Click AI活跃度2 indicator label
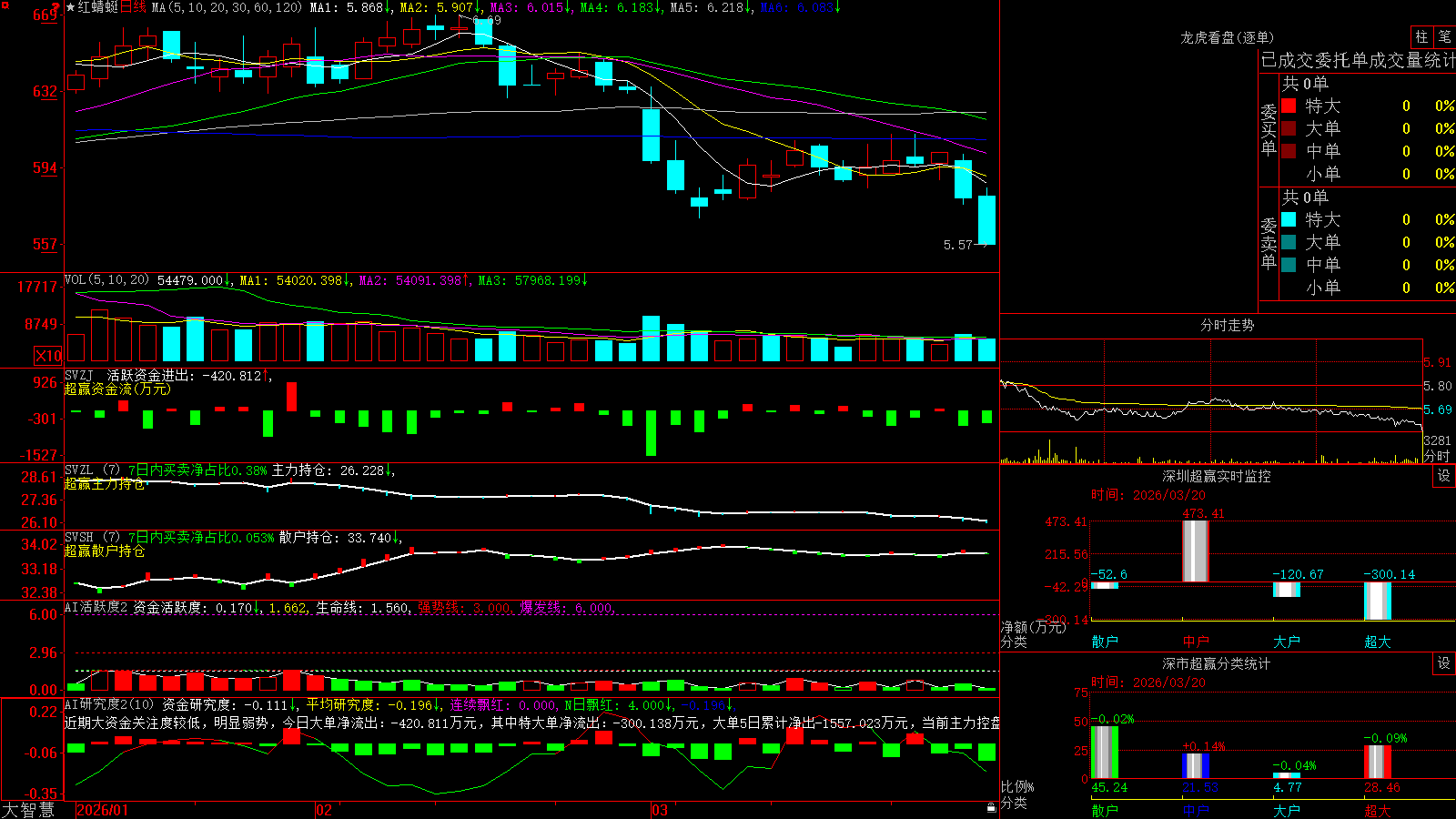 pos(96,607)
